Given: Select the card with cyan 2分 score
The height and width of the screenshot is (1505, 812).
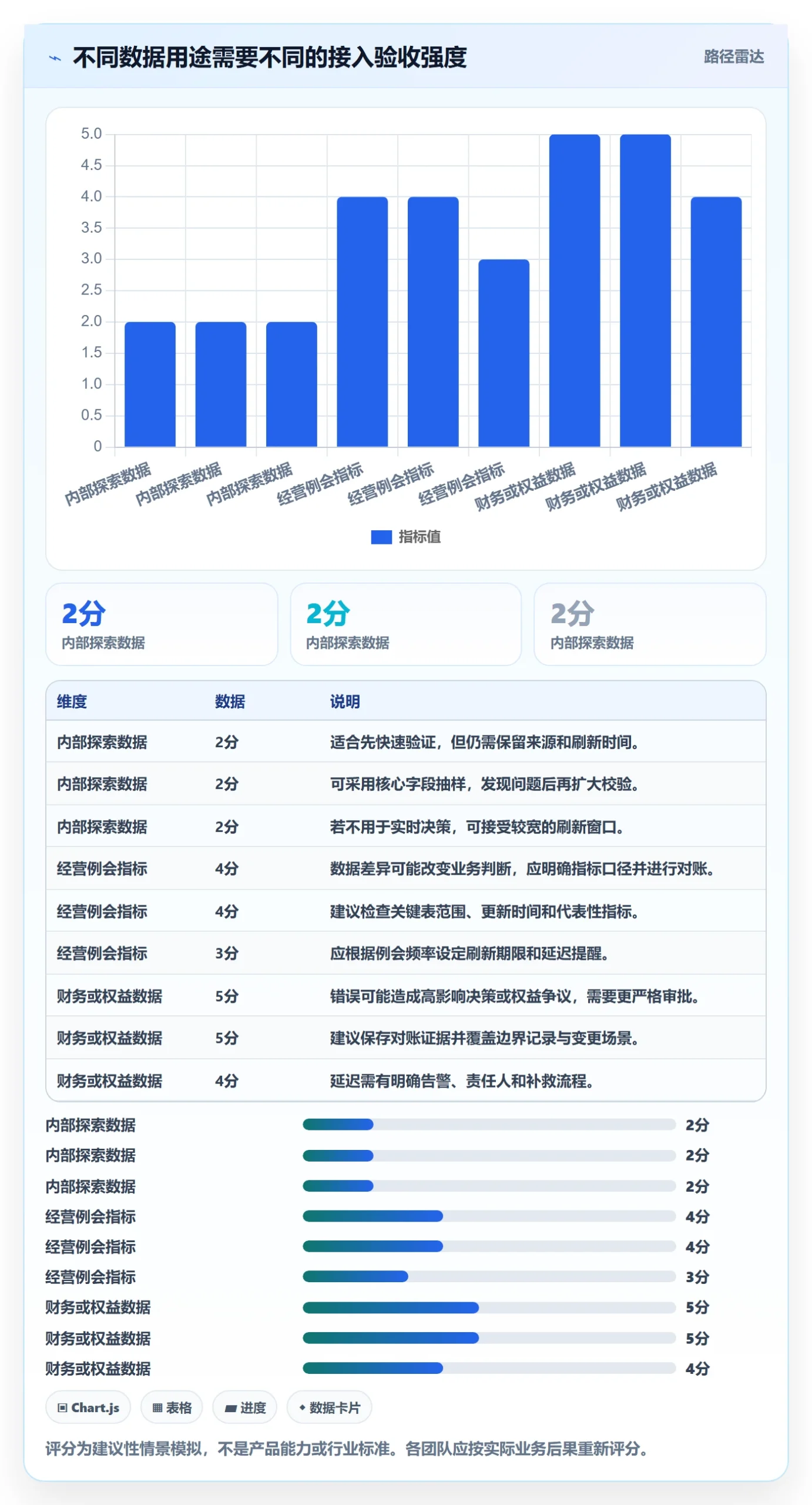Looking at the screenshot, I should (x=405, y=624).
